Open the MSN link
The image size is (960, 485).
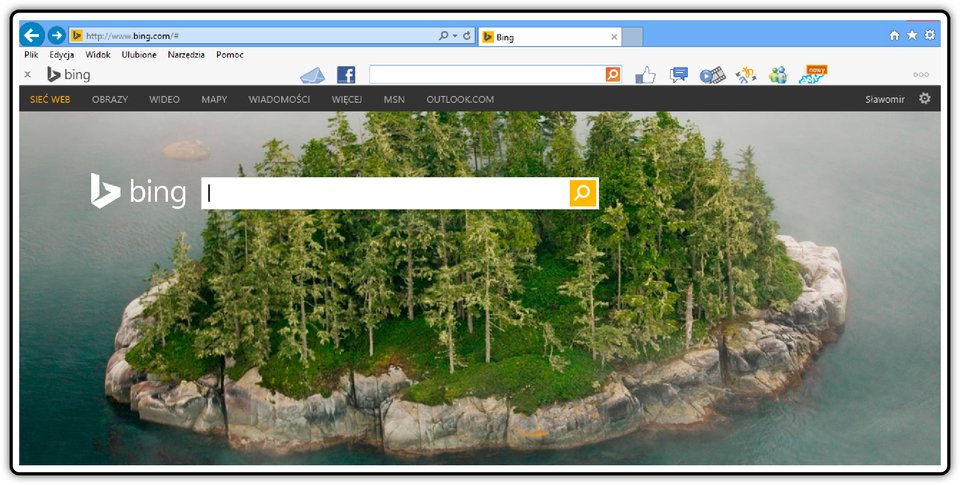tap(394, 99)
